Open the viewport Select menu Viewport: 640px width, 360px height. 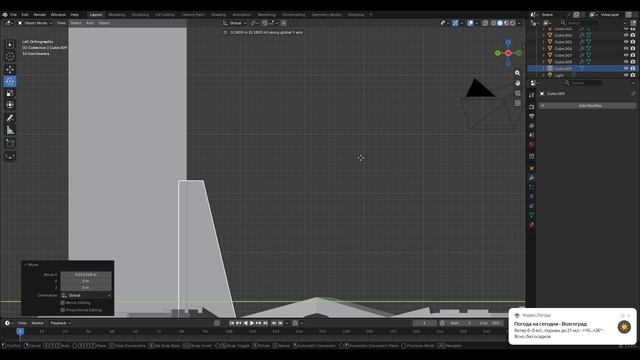[76, 23]
